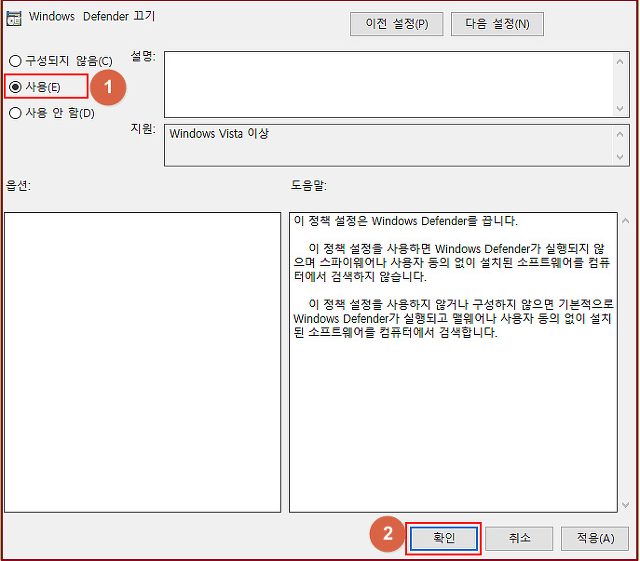Click the up arrow of 설명 box scrollbar
Image resolution: width=640 pixels, height=561 pixels.
point(620,62)
